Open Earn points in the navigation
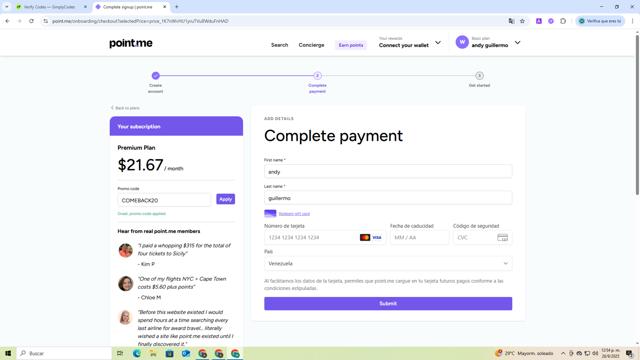Image resolution: width=640 pixels, height=360 pixels. click(351, 45)
